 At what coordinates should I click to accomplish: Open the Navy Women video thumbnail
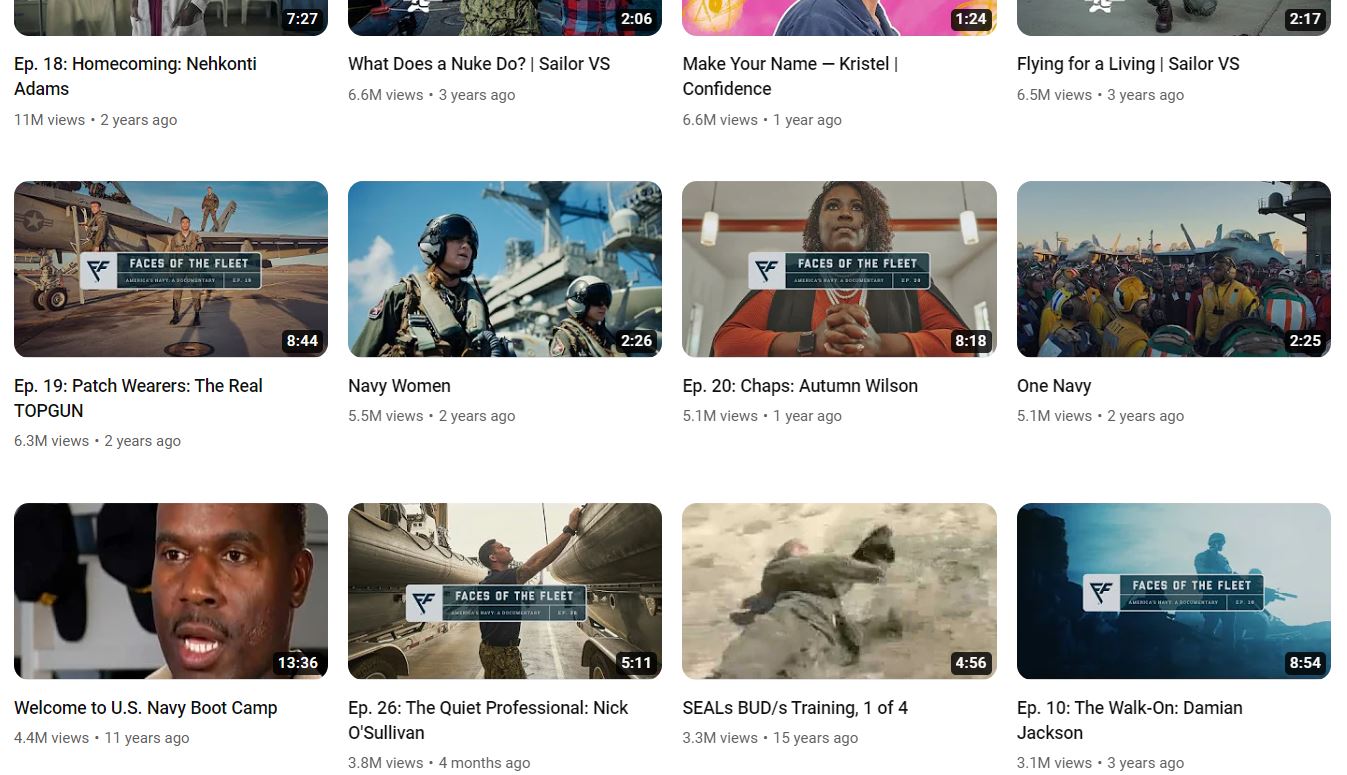click(x=504, y=269)
